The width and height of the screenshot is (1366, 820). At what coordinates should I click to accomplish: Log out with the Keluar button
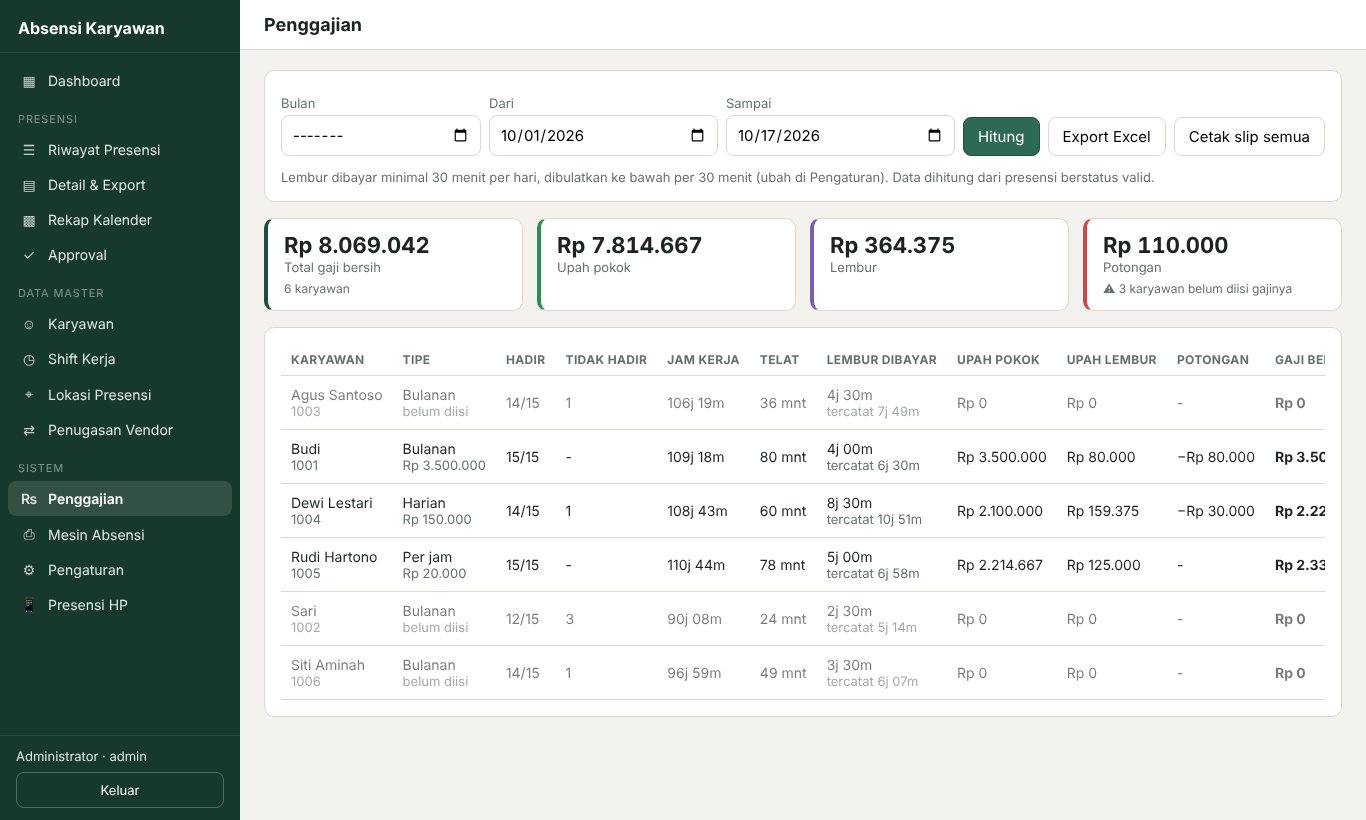pos(120,790)
